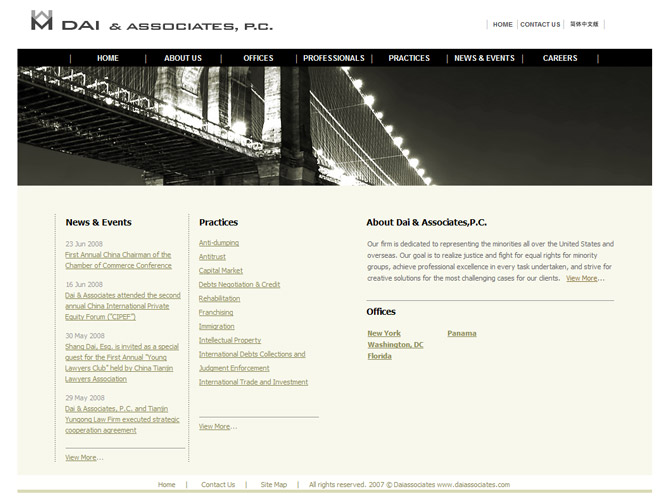Open the PRACTICES navigation item

coord(409,58)
